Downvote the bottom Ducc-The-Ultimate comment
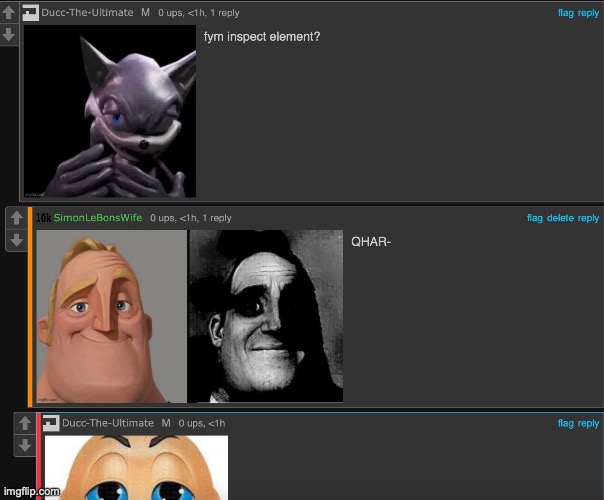604x500 pixels. tap(25, 445)
